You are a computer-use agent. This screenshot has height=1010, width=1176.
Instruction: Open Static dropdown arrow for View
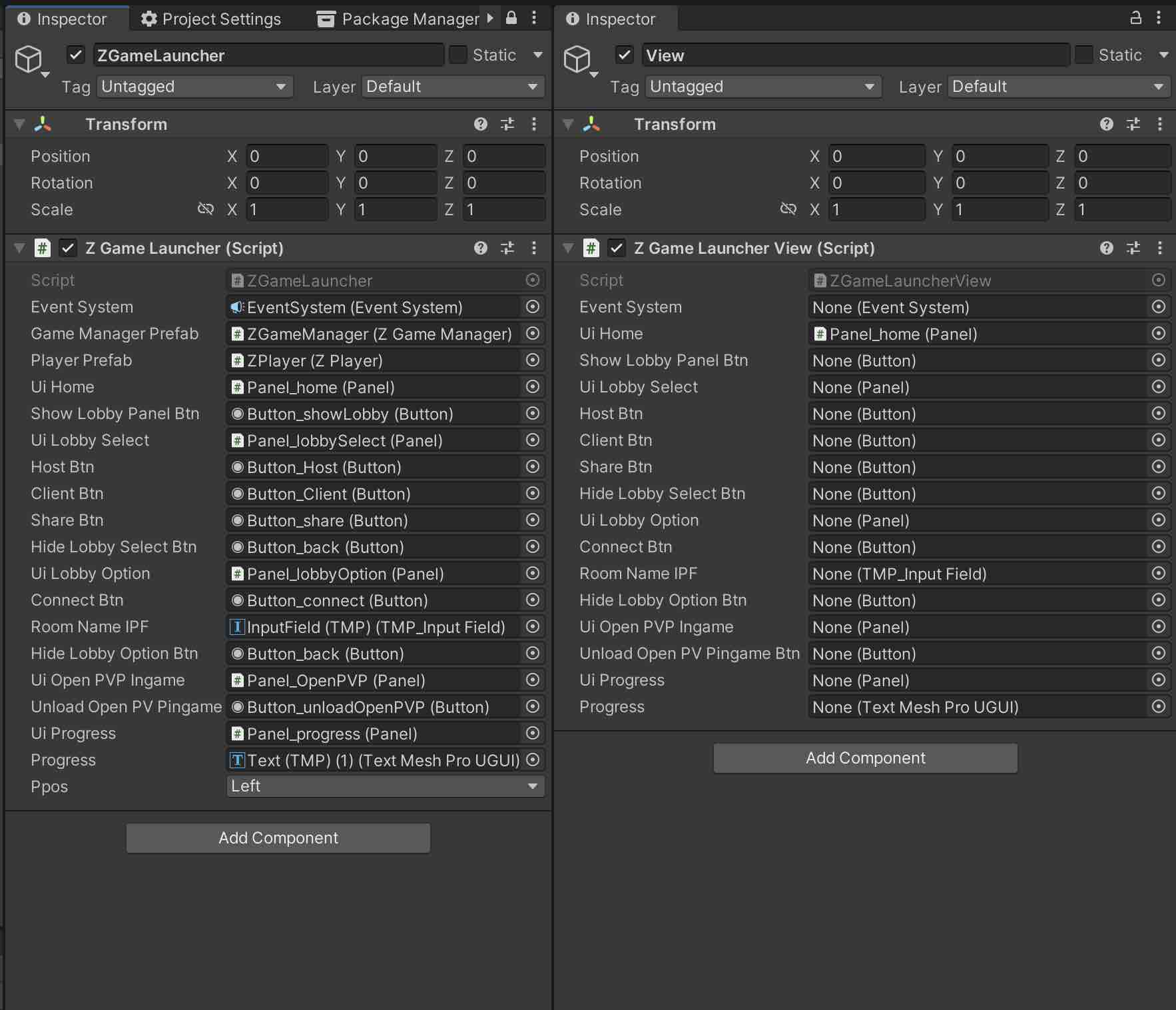pos(1164,55)
